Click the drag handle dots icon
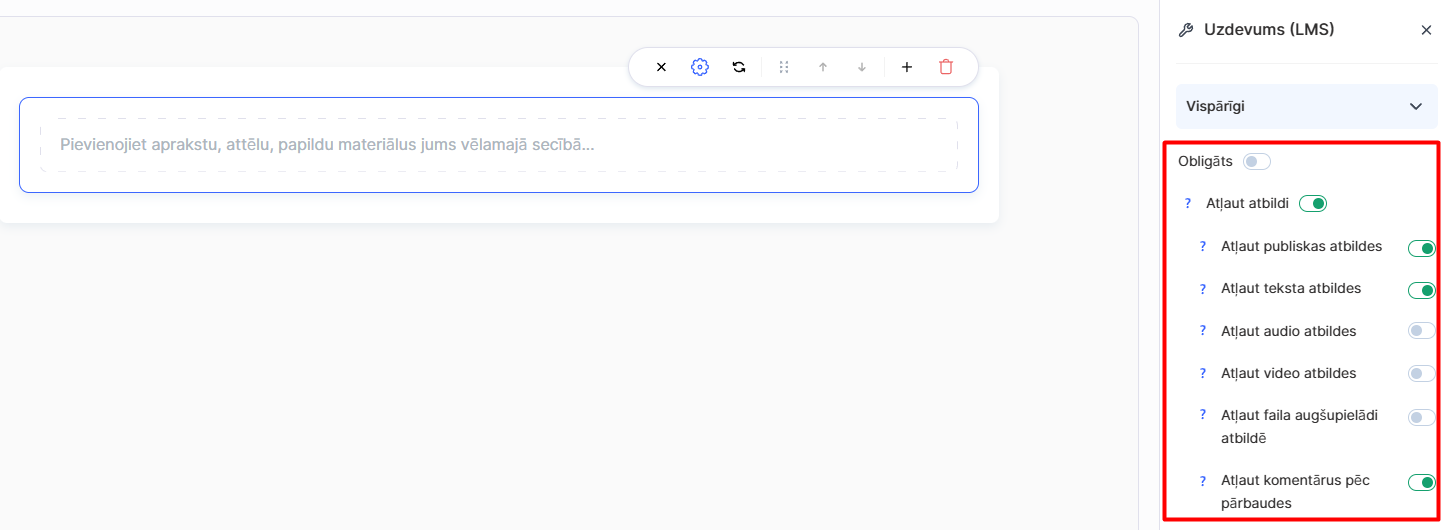Viewport: 1444px width, 530px height. (784, 67)
